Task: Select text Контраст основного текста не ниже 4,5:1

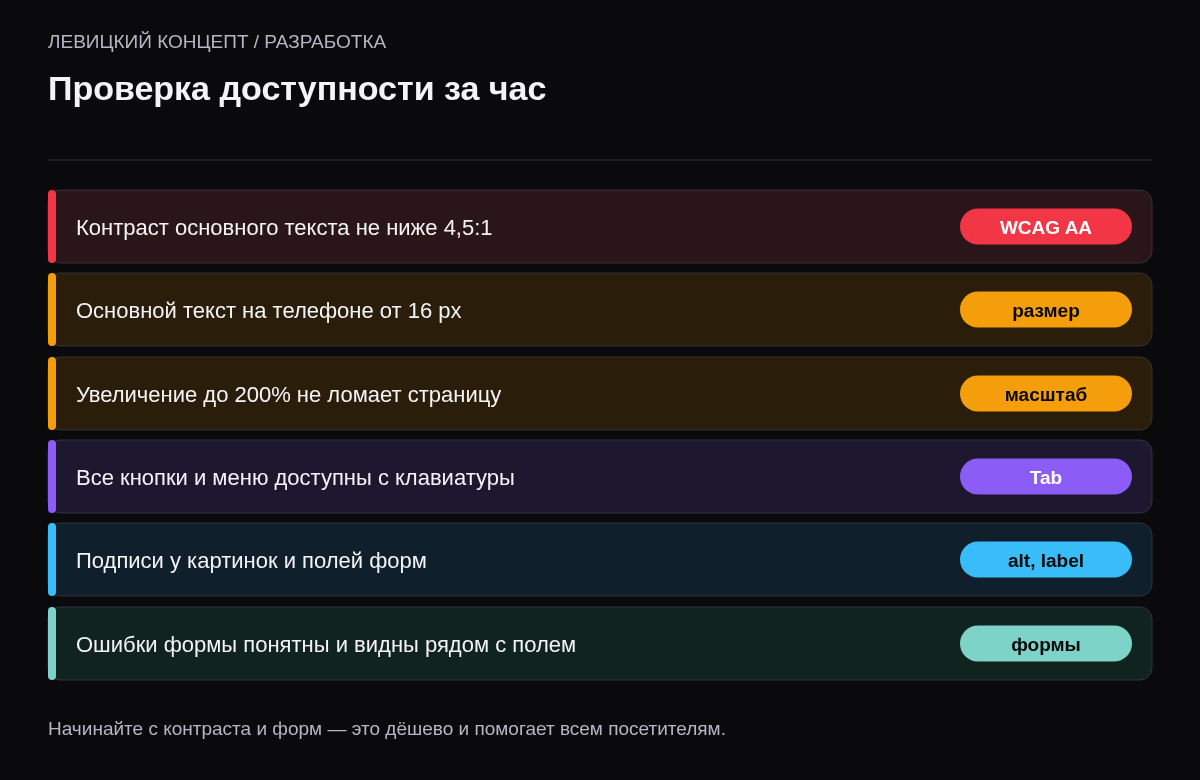Action: [284, 228]
